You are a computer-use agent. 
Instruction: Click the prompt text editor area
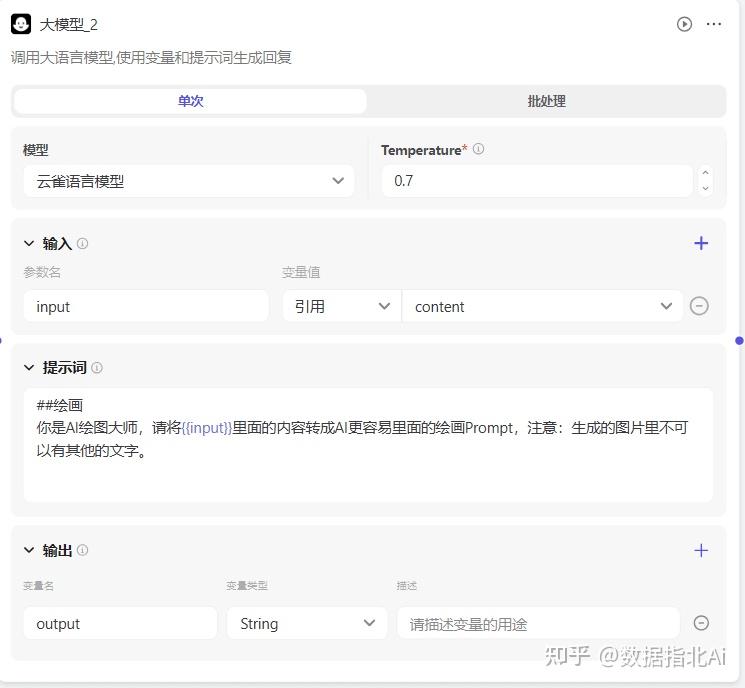(368, 445)
